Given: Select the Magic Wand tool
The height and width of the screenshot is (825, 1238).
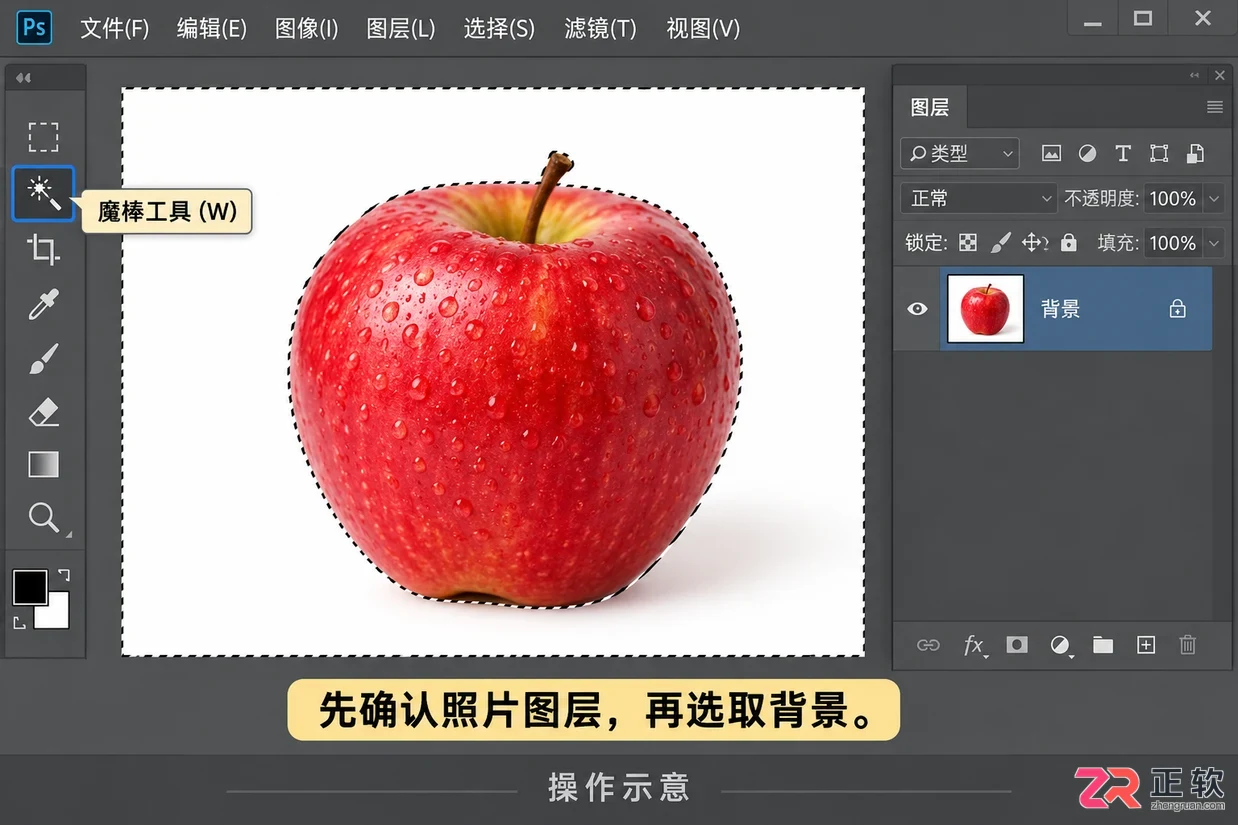Looking at the screenshot, I should (43, 193).
